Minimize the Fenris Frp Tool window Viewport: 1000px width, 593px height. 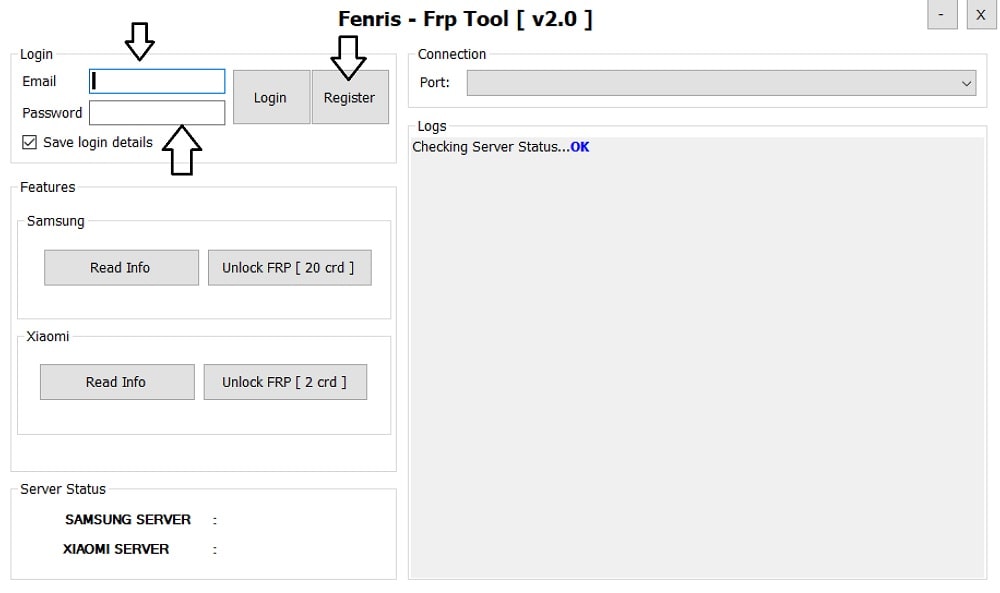942,15
